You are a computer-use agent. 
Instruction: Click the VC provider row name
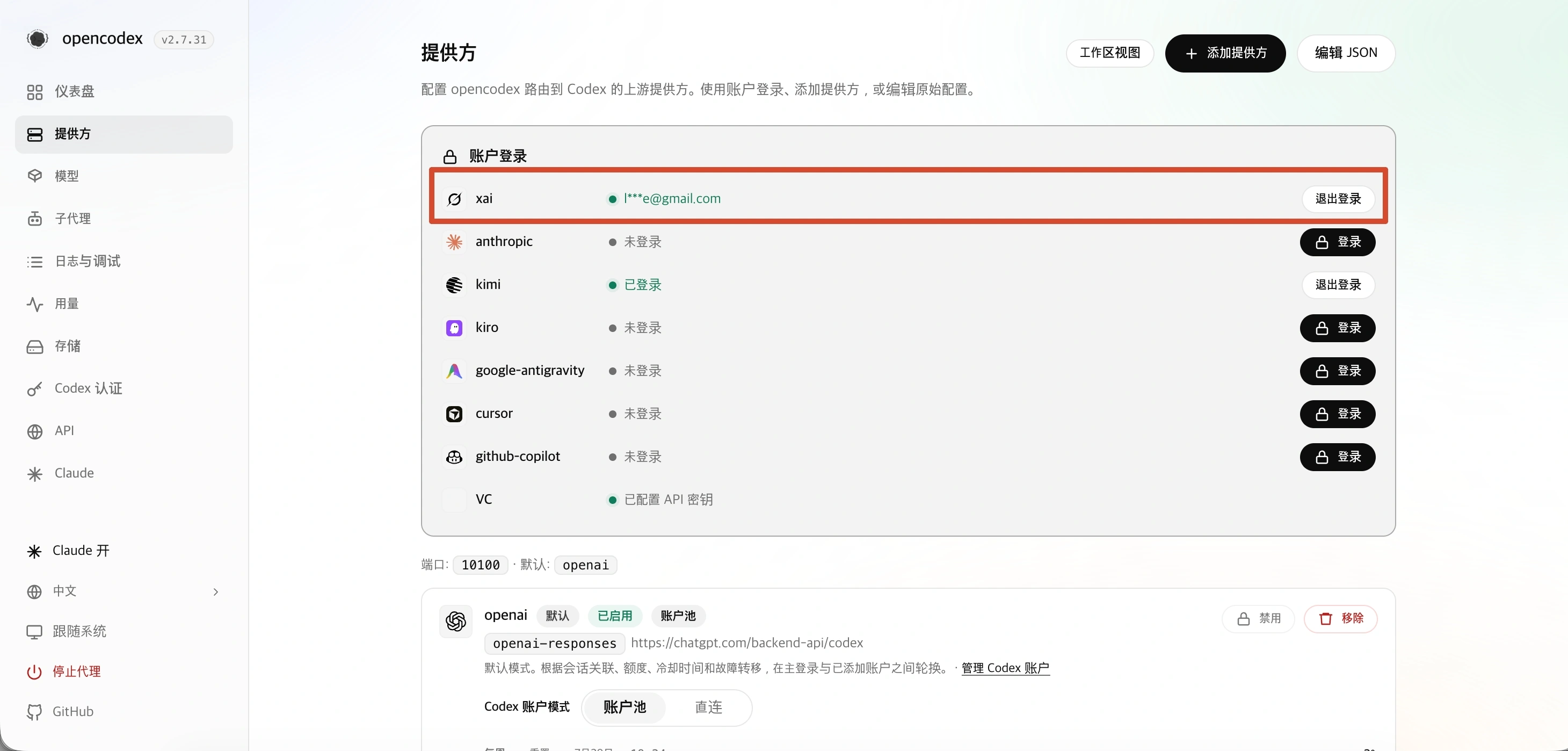[483, 500]
